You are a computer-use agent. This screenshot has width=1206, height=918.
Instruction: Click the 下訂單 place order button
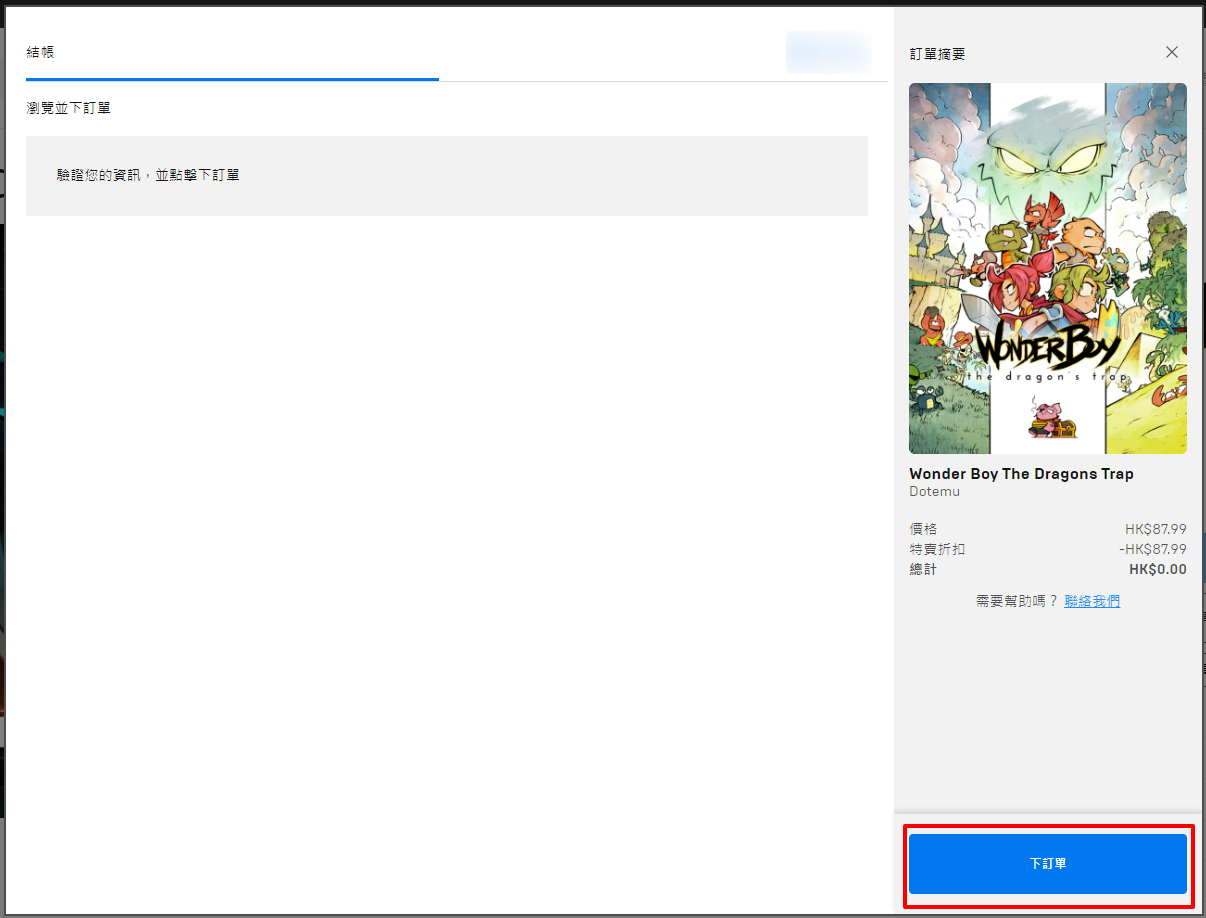tap(1047, 864)
